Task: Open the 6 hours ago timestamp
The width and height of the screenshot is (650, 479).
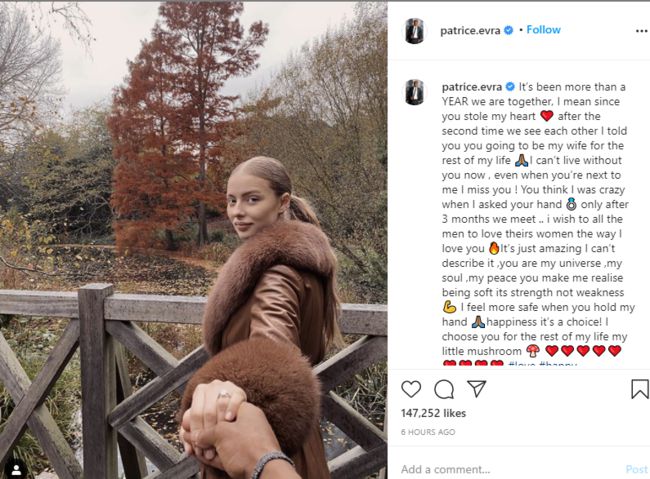Action: pyautogui.click(x=428, y=432)
